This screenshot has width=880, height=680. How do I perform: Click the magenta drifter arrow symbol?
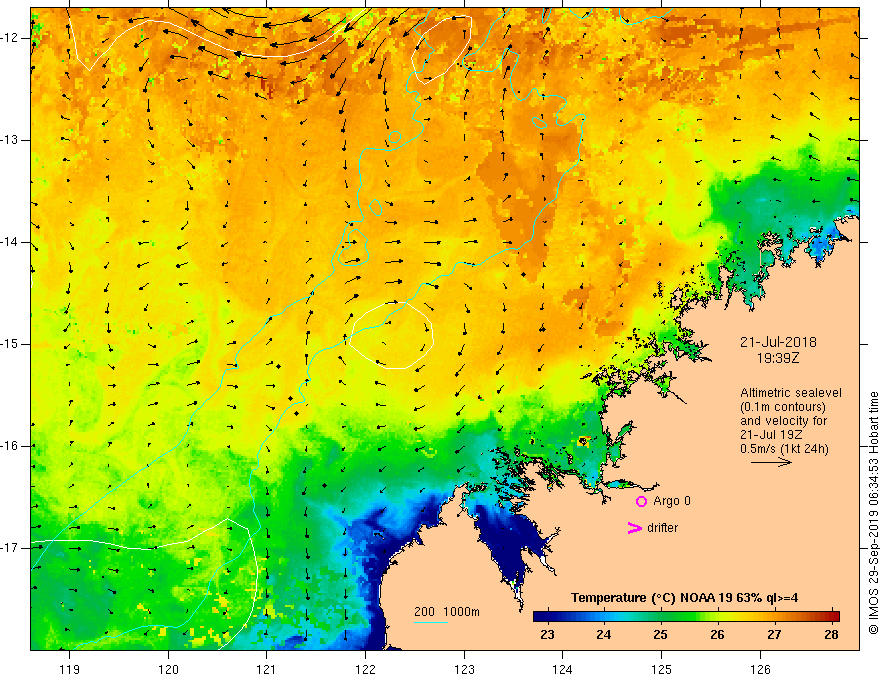[635, 528]
